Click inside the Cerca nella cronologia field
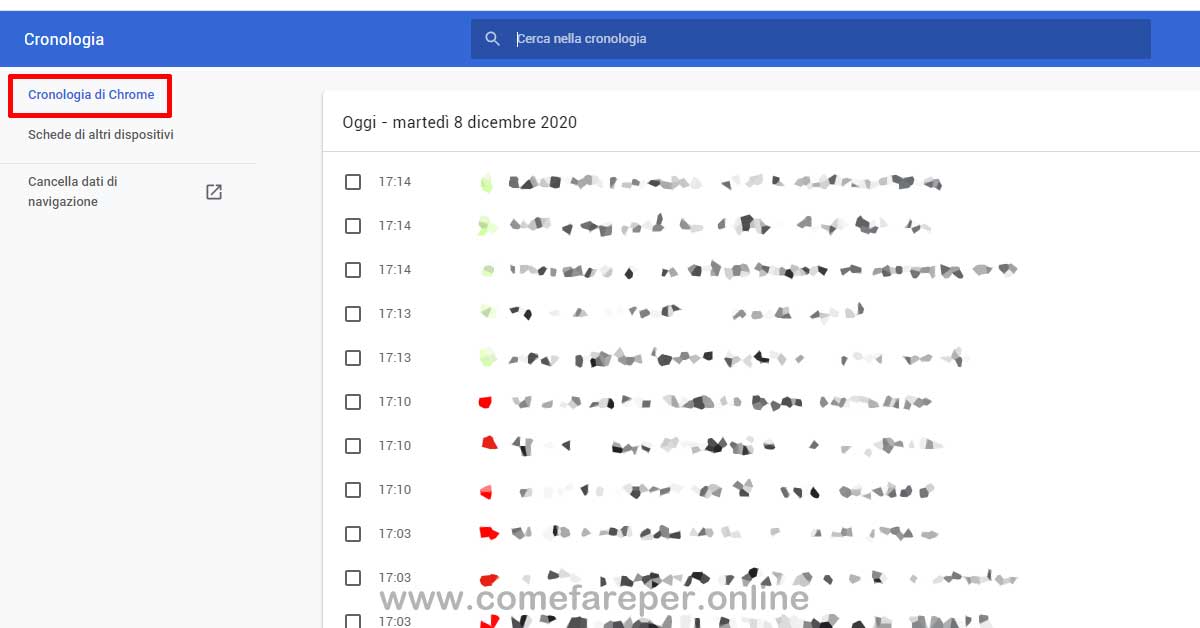 point(700,38)
